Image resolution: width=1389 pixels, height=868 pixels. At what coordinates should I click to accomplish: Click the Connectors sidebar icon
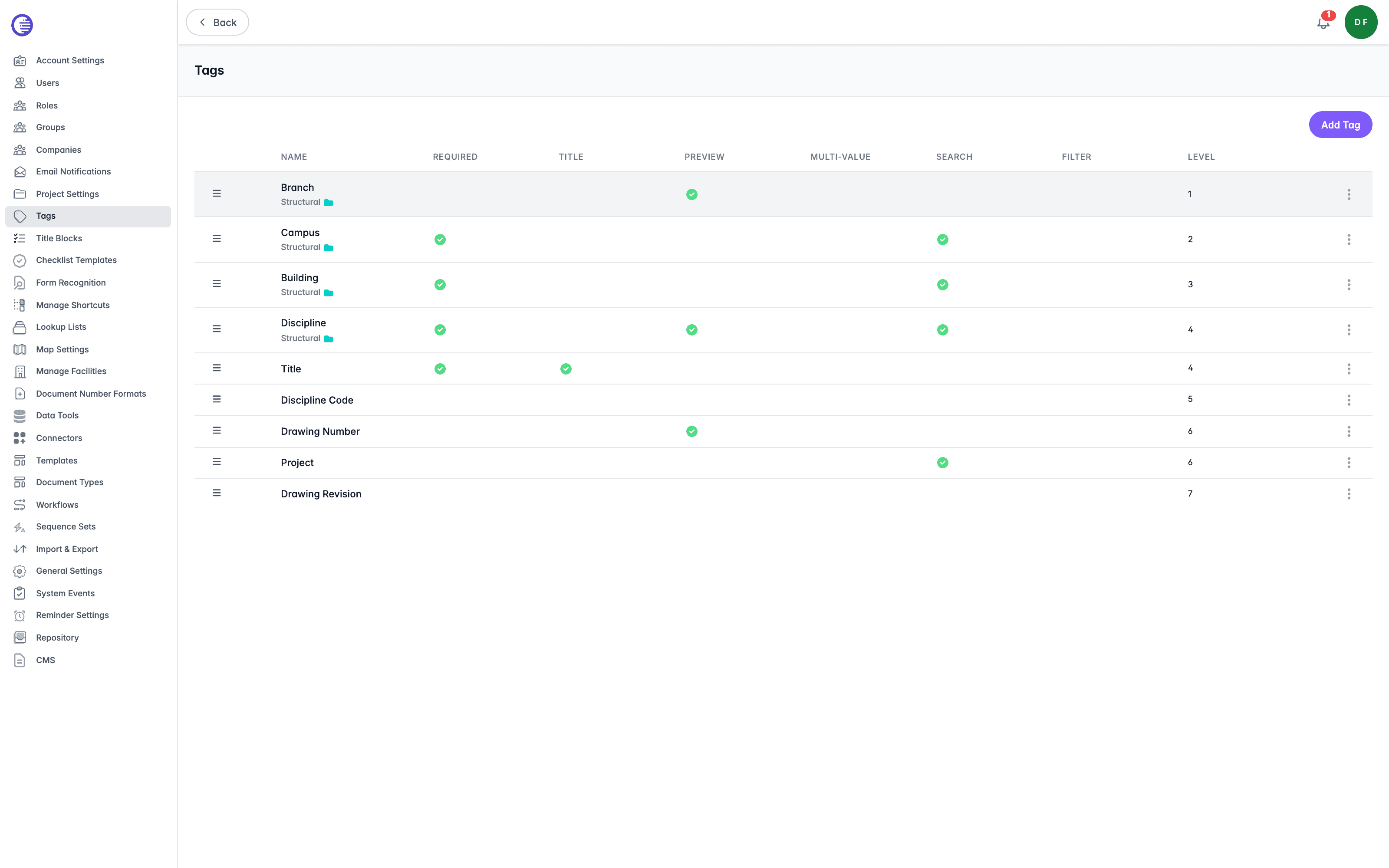coord(20,438)
